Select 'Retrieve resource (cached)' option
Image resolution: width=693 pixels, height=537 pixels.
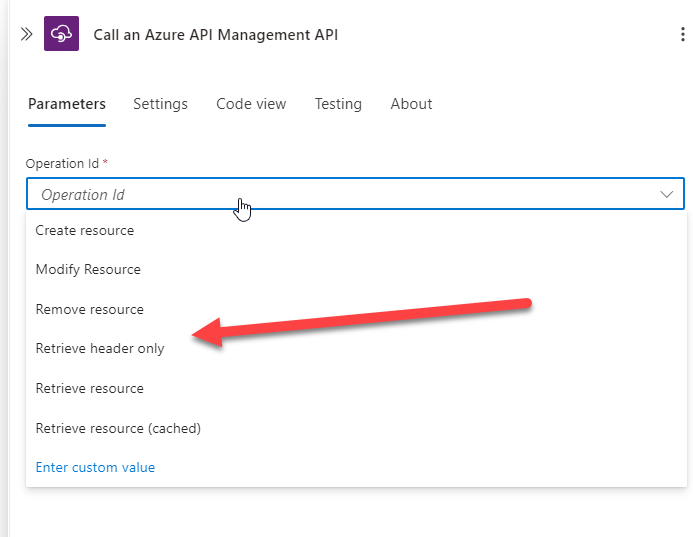(x=118, y=428)
